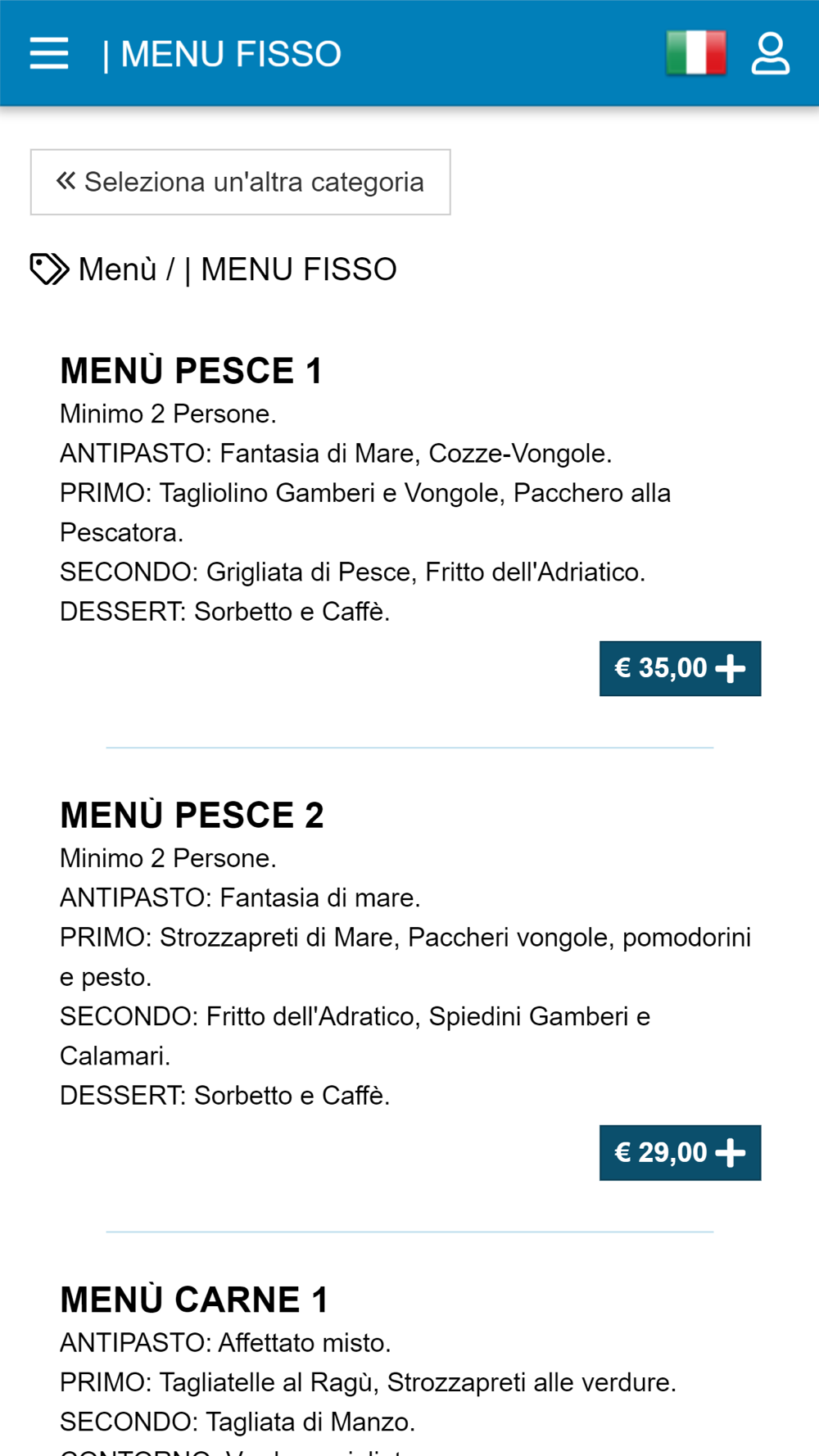Click the double-chevron back arrow icon

tap(66, 181)
